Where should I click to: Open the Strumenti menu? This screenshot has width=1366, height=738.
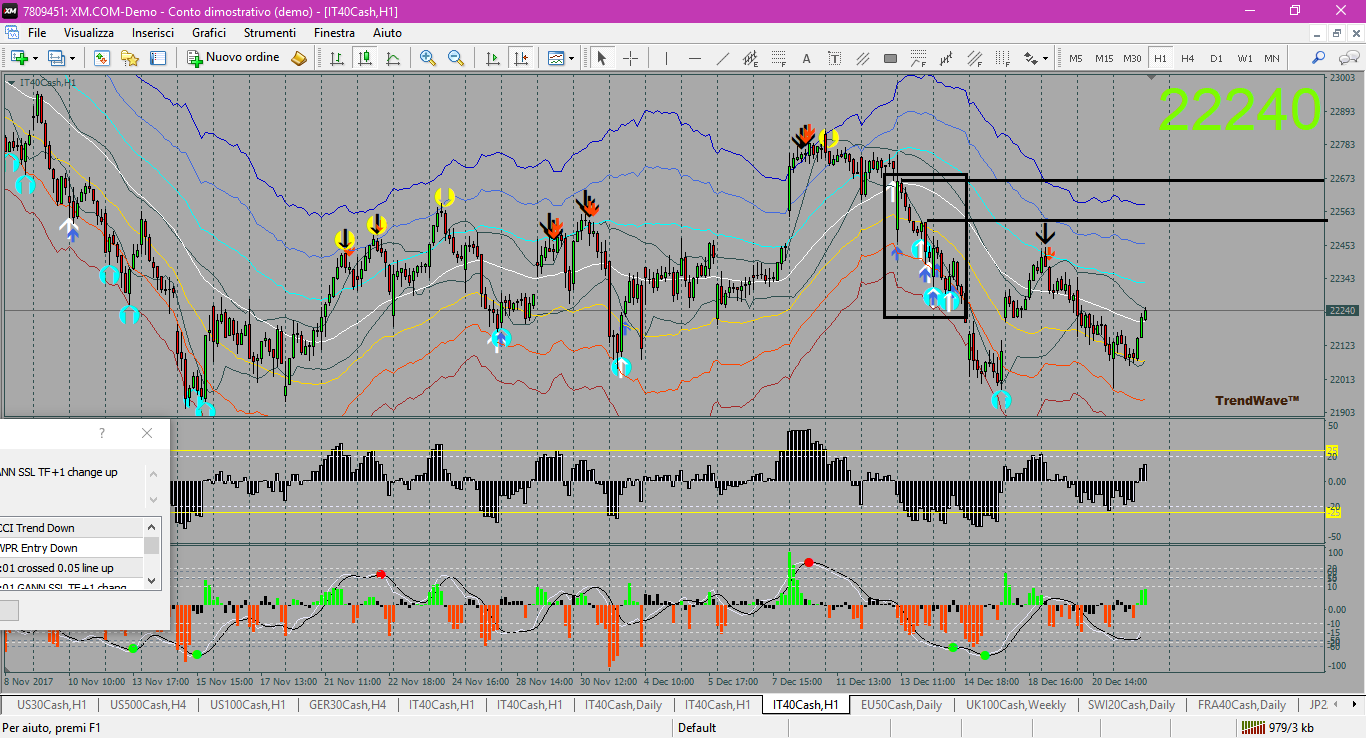pyautogui.click(x=270, y=33)
